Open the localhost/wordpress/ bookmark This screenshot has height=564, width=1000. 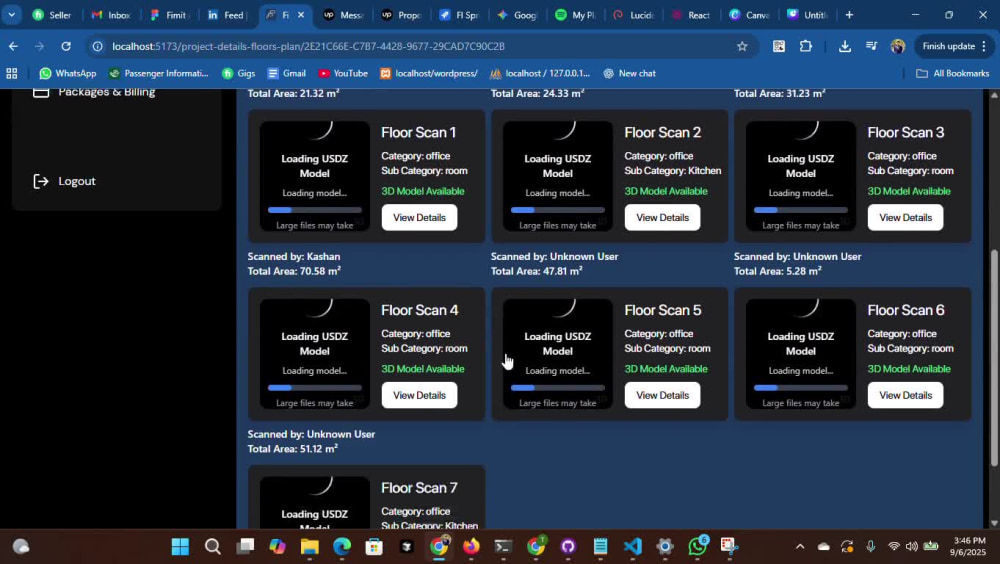coord(429,73)
